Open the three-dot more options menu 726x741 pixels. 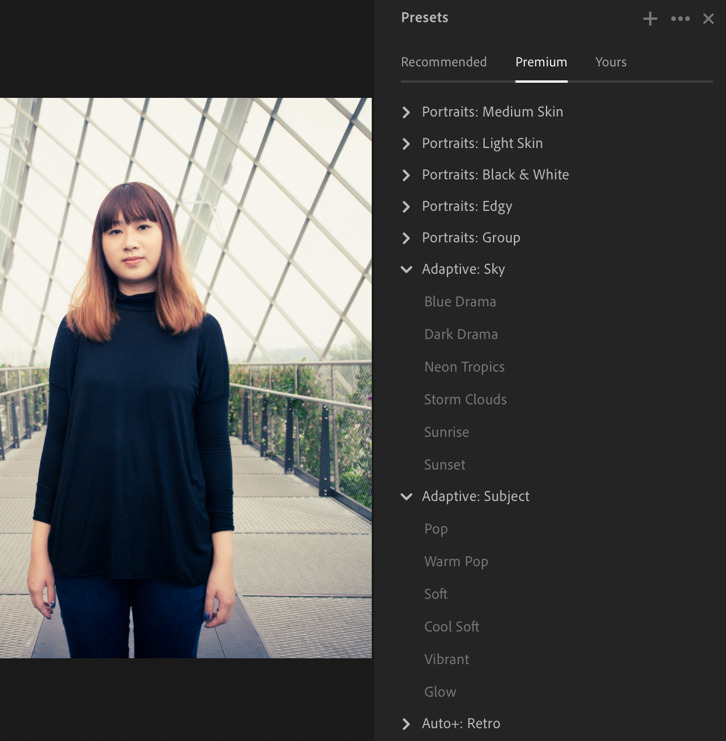coord(680,19)
